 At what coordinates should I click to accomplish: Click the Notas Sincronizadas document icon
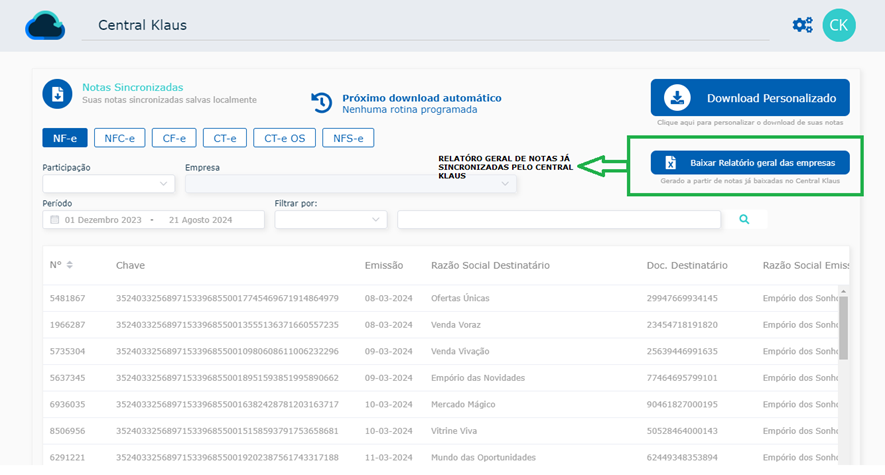point(57,94)
